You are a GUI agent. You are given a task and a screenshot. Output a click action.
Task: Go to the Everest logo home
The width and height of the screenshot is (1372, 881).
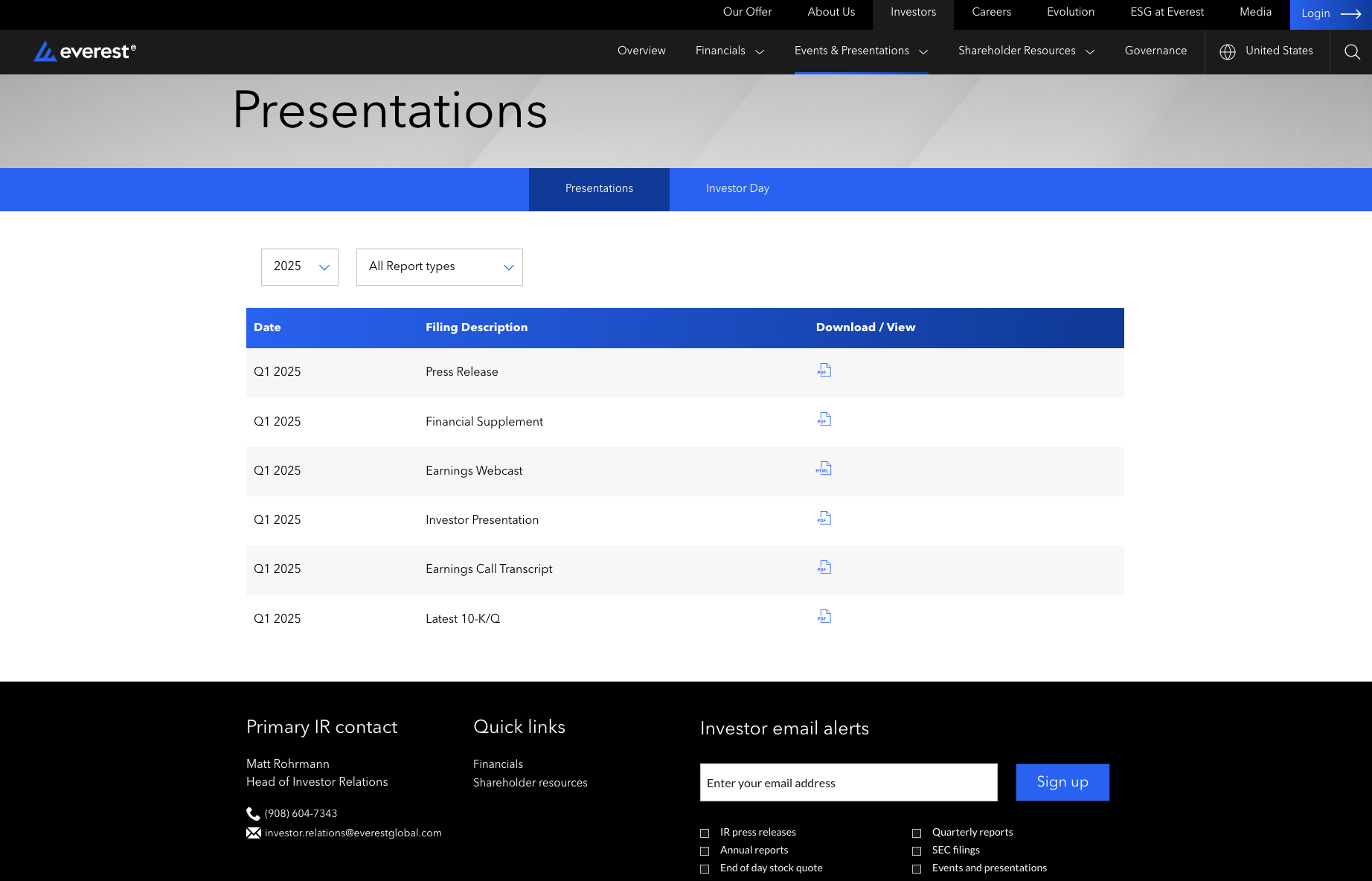(x=85, y=51)
